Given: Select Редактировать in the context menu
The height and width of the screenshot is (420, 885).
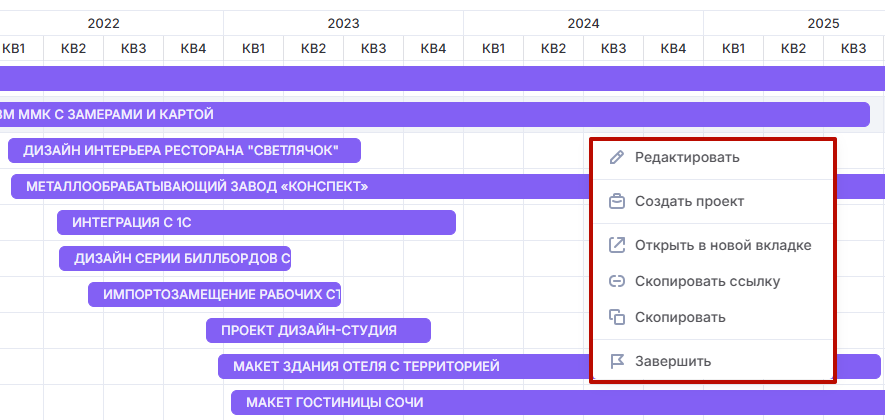Looking at the screenshot, I should (x=687, y=157).
